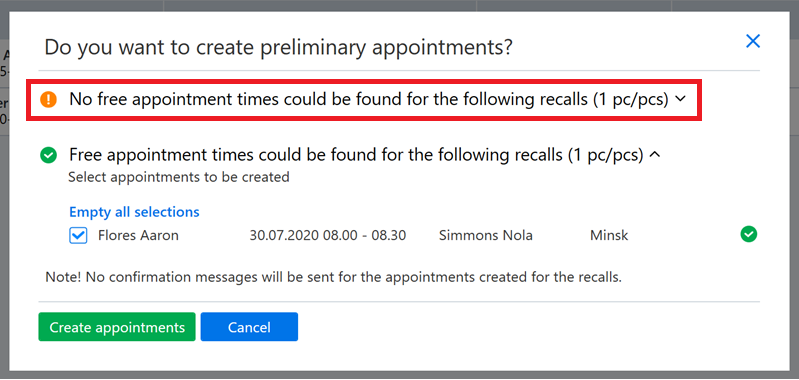Click the note about no confirmation messages

[x=333, y=278]
